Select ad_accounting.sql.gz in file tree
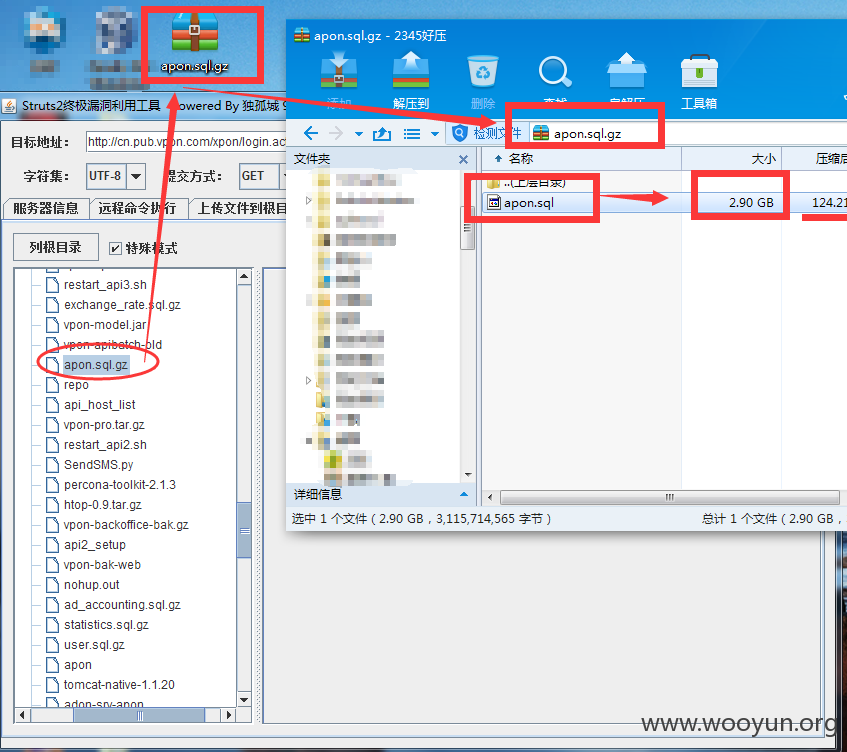 point(122,605)
